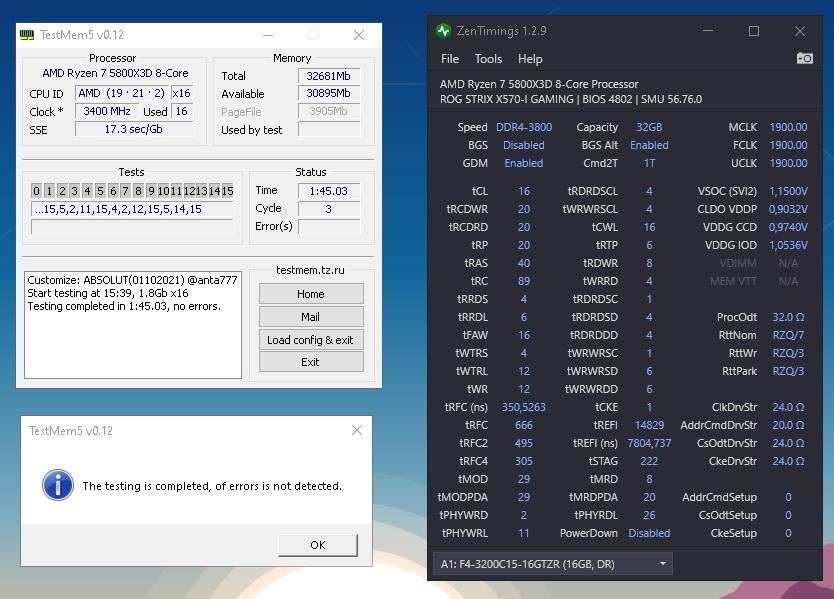
Task: Click the blue info icon in TestMem5 dialog
Action: (57, 485)
